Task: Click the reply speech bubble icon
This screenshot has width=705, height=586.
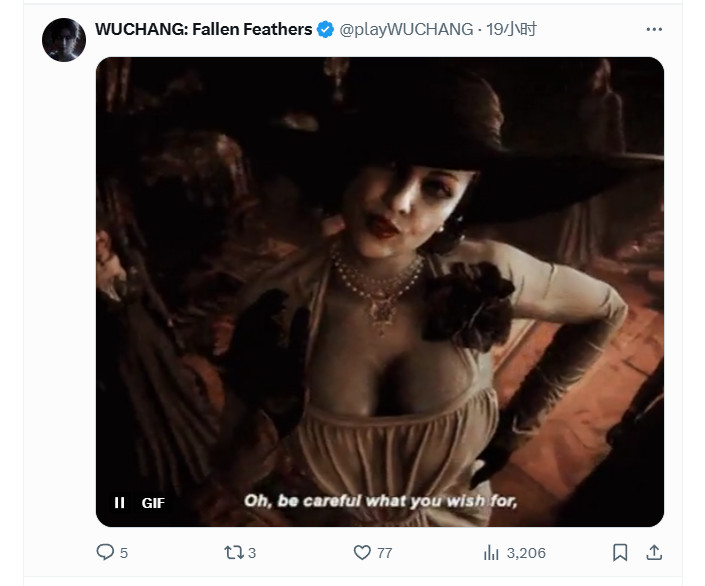Action: 105,552
